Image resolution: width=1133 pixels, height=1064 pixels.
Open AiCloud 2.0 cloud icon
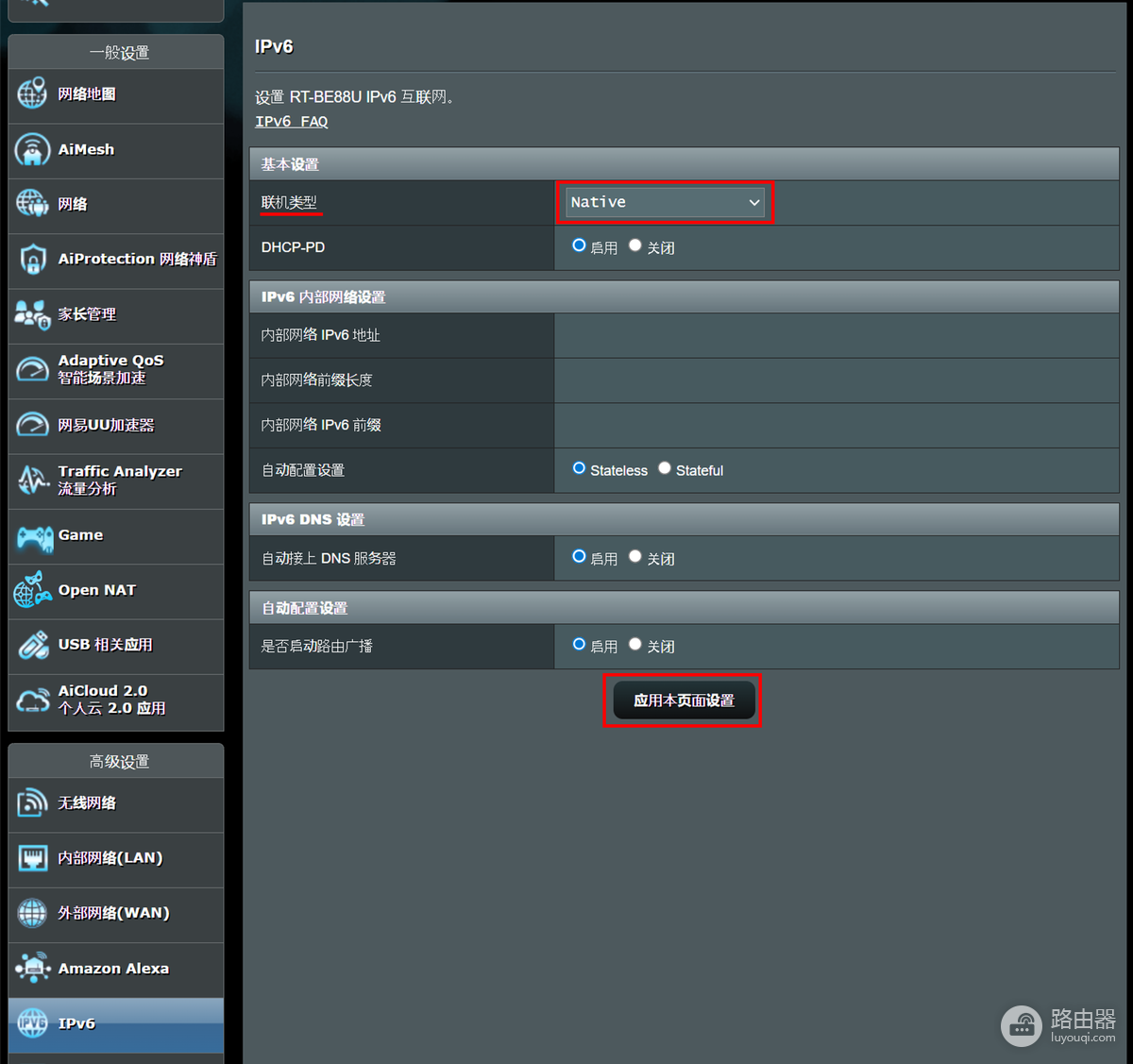pyautogui.click(x=33, y=701)
